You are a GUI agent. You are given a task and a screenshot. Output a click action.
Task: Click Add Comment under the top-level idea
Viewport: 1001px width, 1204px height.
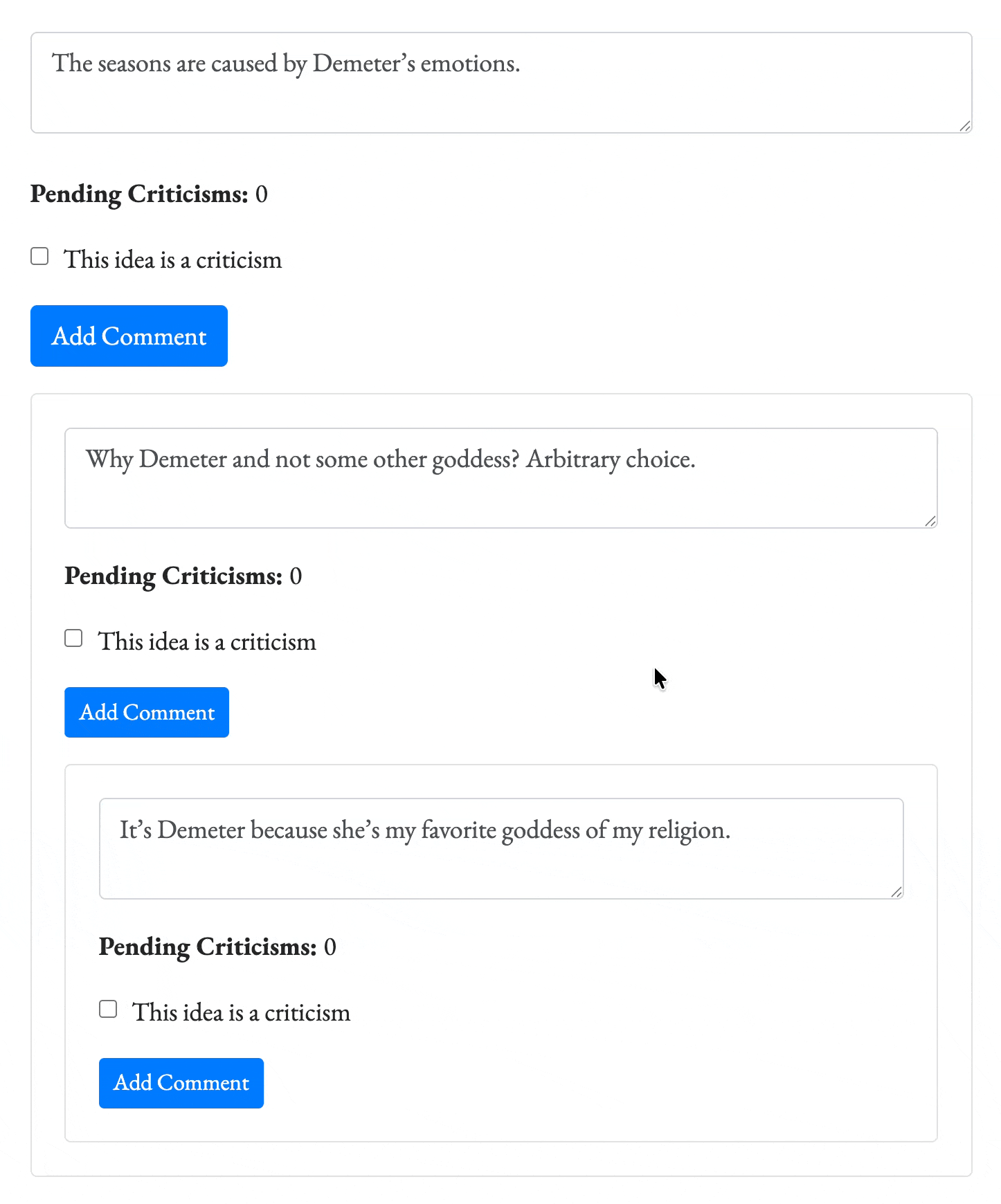[x=129, y=336]
